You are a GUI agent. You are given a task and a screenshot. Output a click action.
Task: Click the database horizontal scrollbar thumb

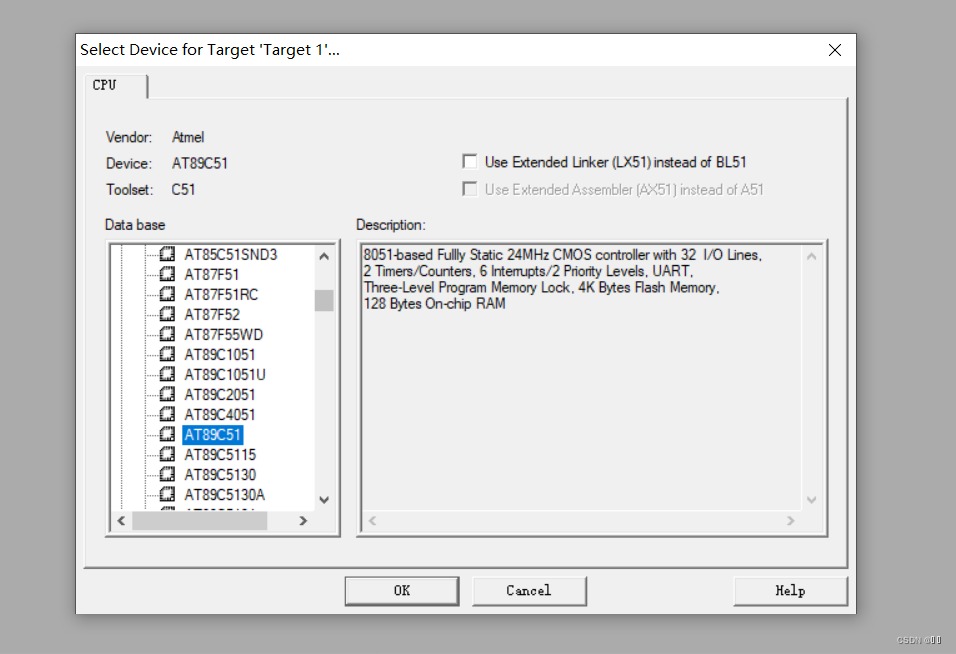point(199,521)
